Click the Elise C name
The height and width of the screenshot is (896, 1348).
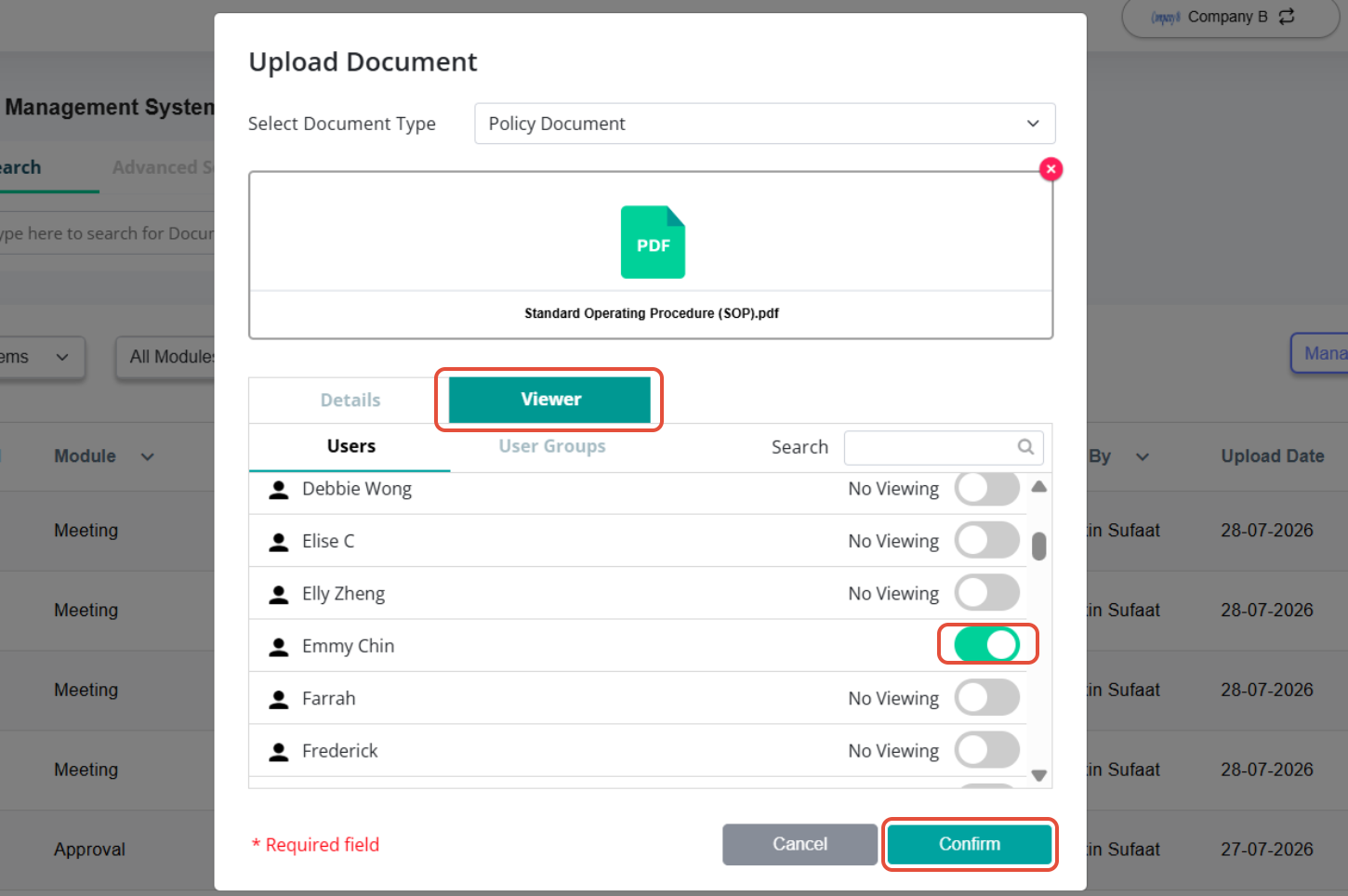click(x=328, y=541)
